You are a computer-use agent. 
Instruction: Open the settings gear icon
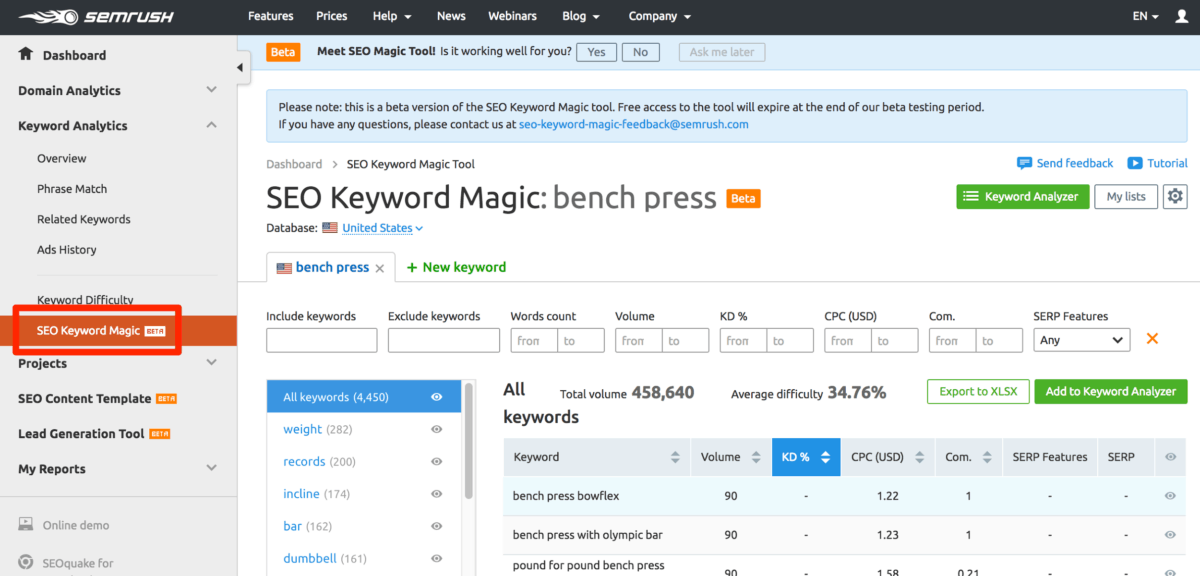[x=1175, y=196]
